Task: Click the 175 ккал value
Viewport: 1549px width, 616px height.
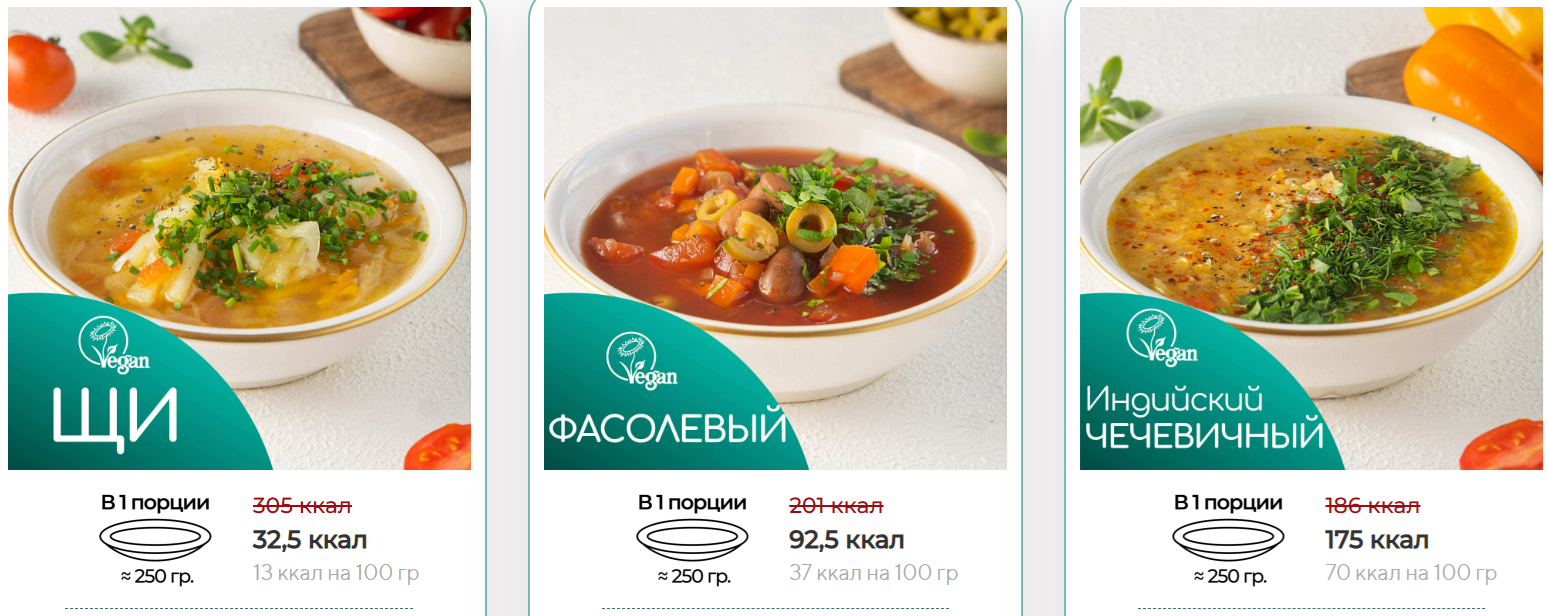Action: (x=1377, y=541)
